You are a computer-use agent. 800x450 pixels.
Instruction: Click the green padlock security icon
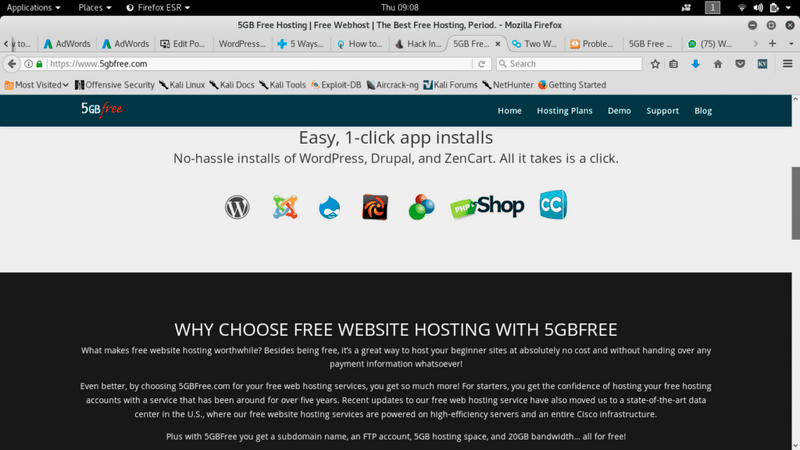tap(39, 64)
